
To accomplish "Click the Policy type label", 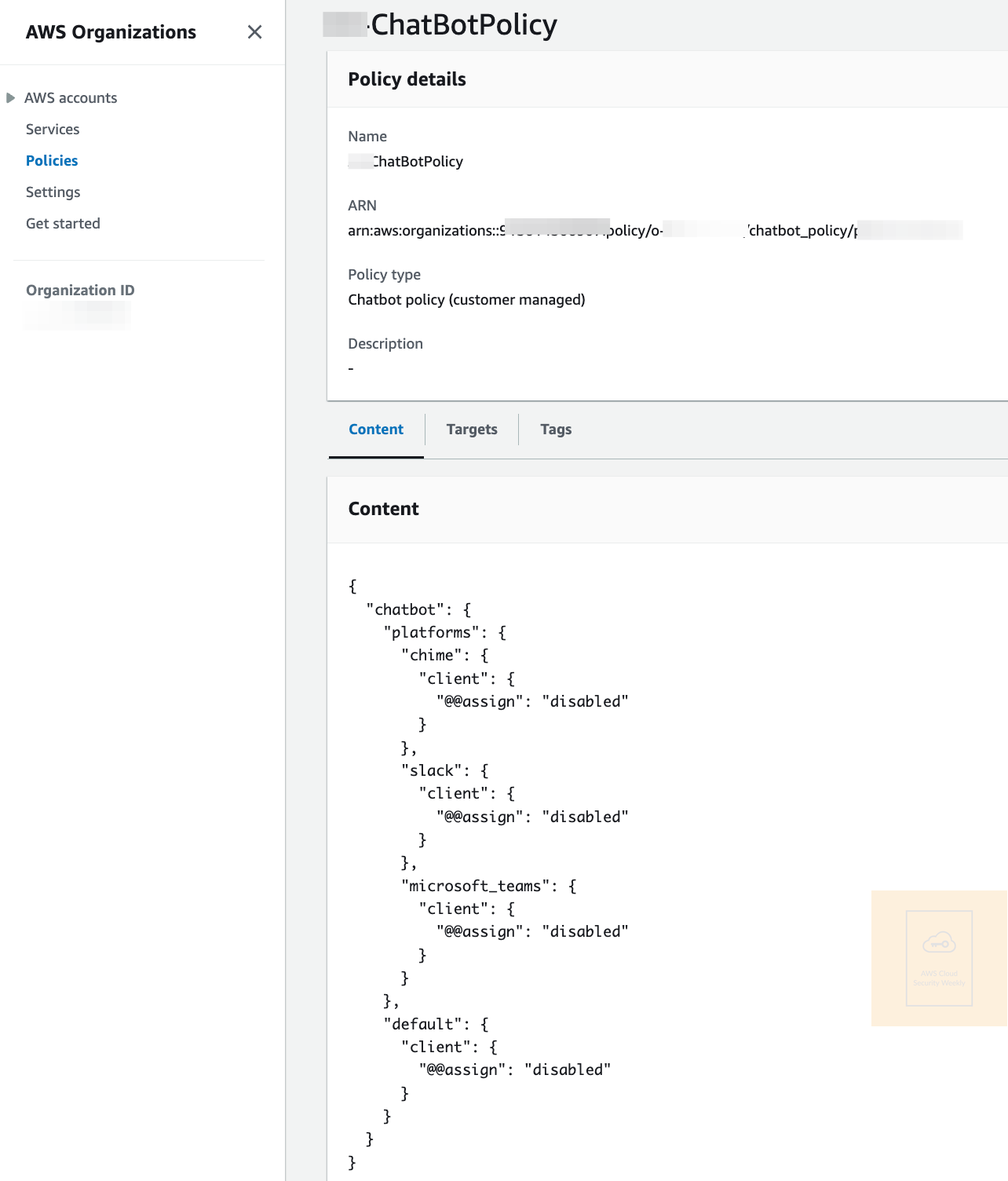I will [384, 275].
